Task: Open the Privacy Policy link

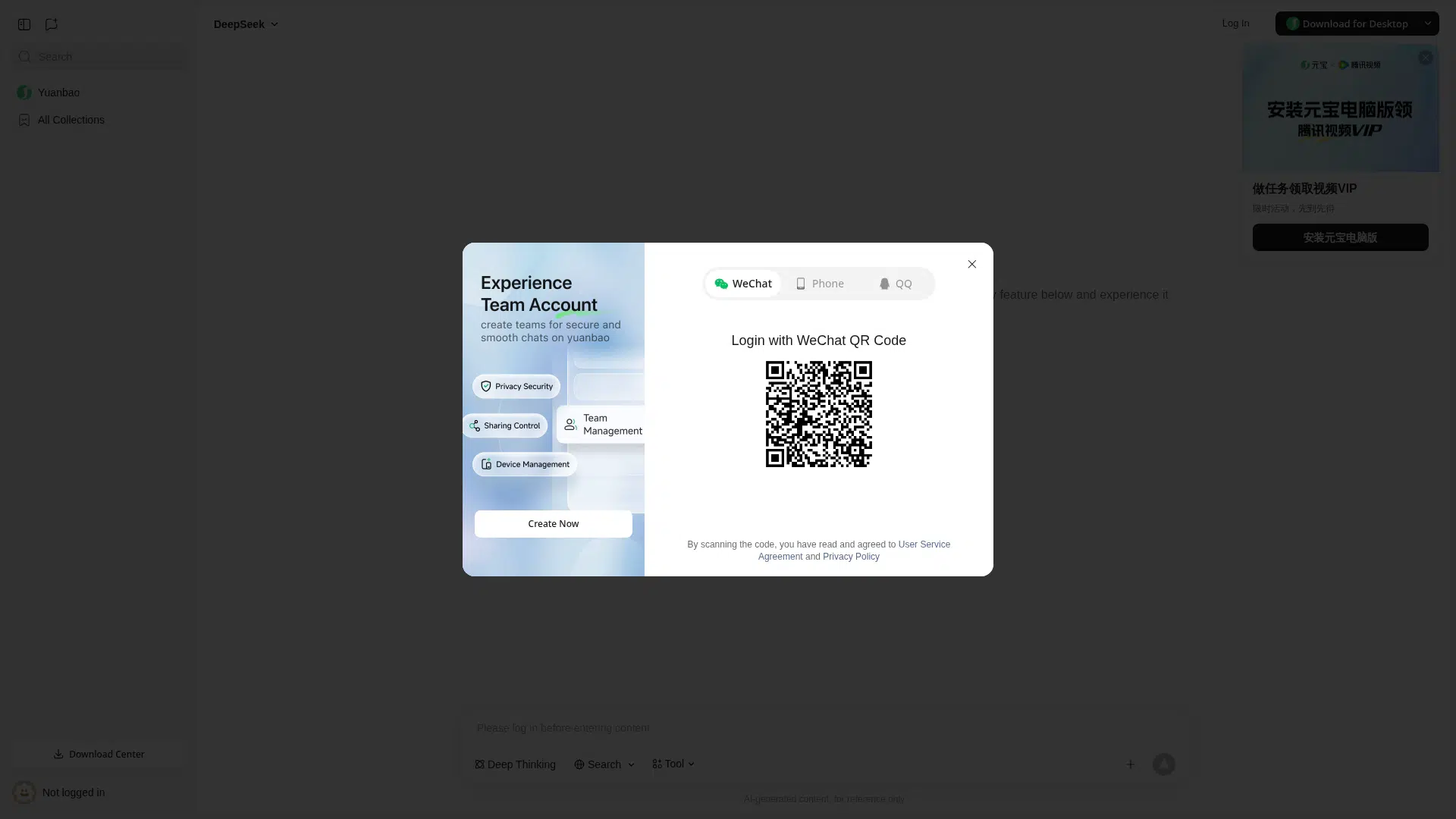Action: tap(851, 557)
